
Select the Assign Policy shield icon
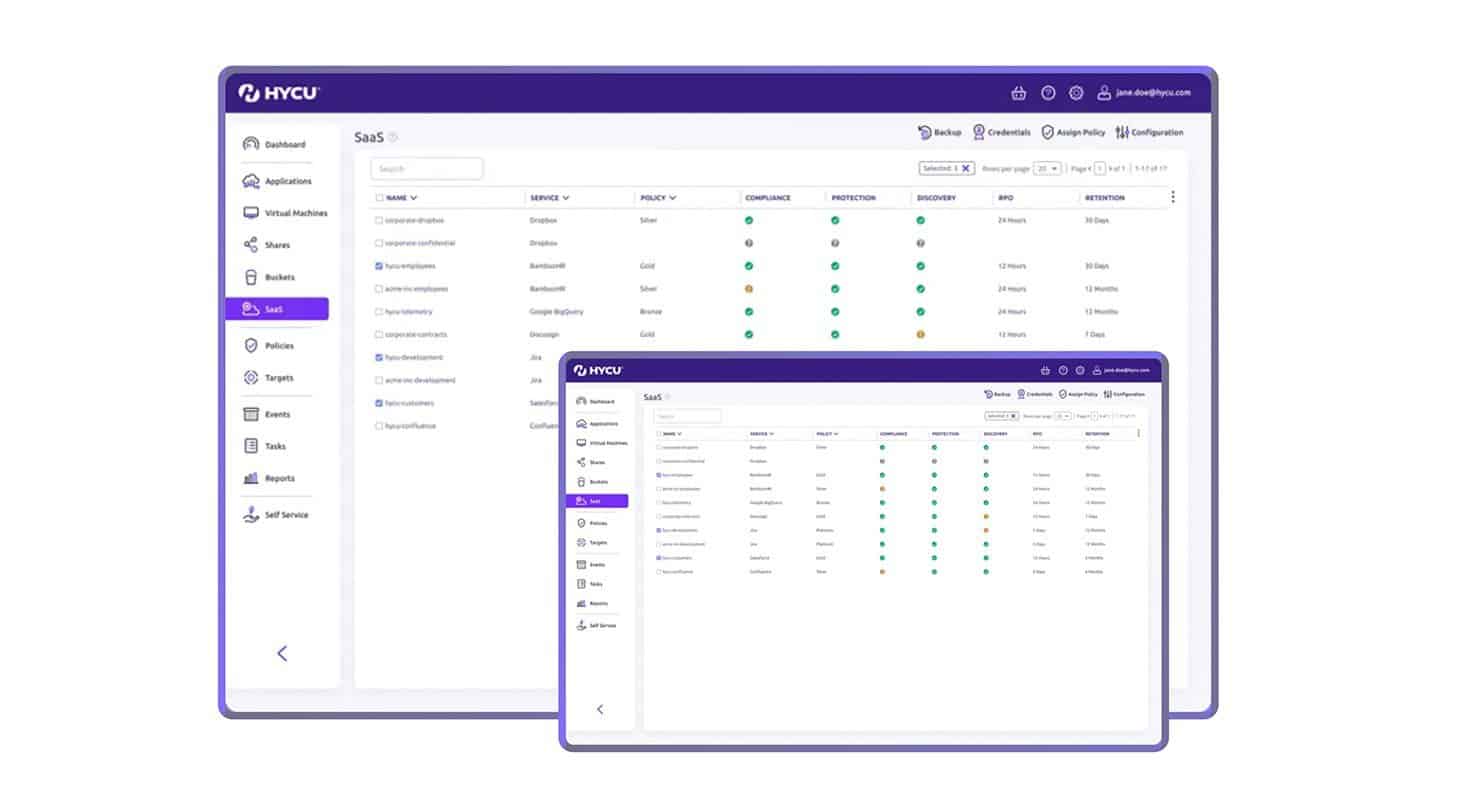[x=1047, y=132]
